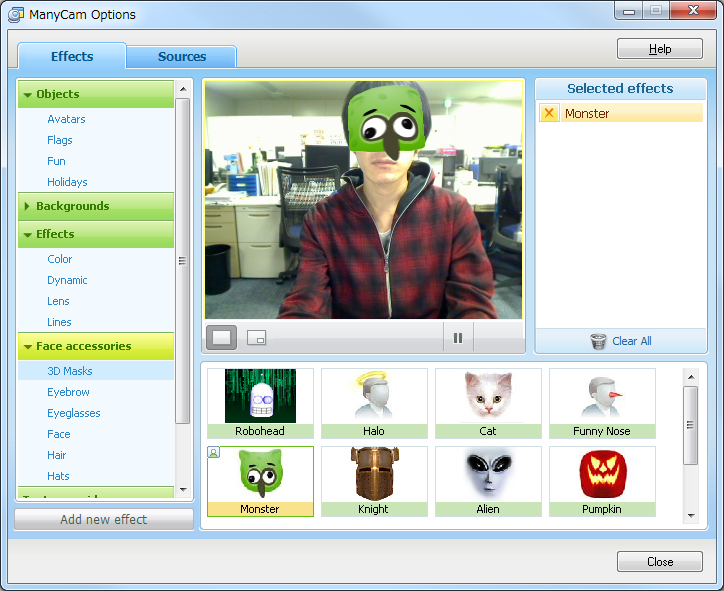
Task: Open Eyebrow accessories
Action: pyautogui.click(x=68, y=392)
